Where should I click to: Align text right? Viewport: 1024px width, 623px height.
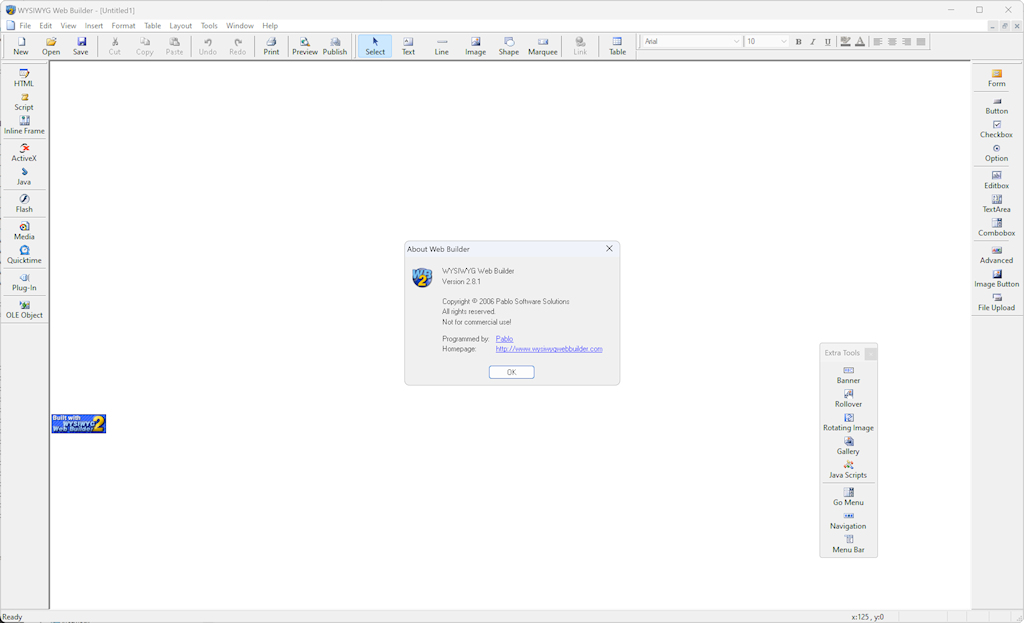click(906, 41)
